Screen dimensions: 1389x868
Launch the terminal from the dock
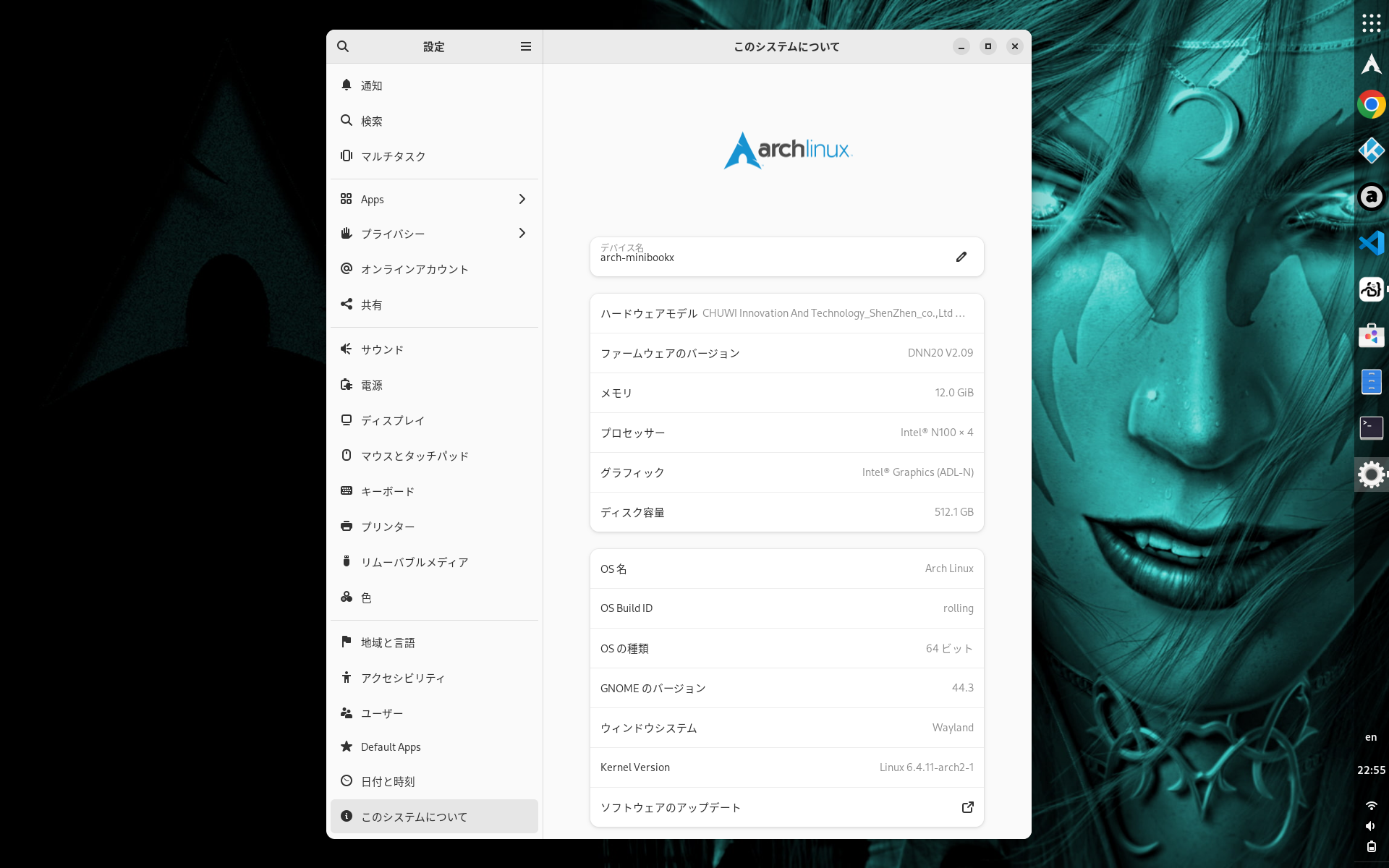1371,427
